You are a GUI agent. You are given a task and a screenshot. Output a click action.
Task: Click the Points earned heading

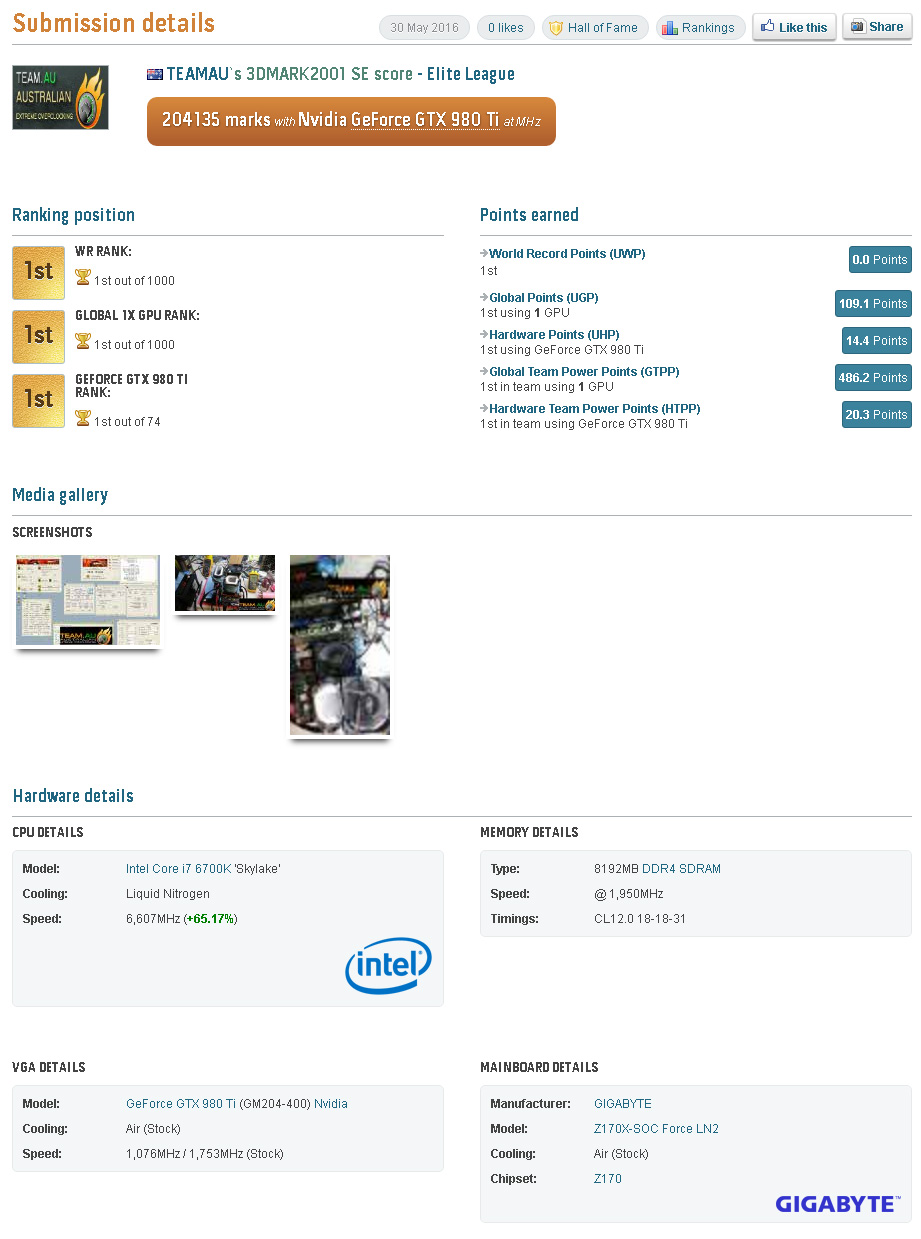529,215
